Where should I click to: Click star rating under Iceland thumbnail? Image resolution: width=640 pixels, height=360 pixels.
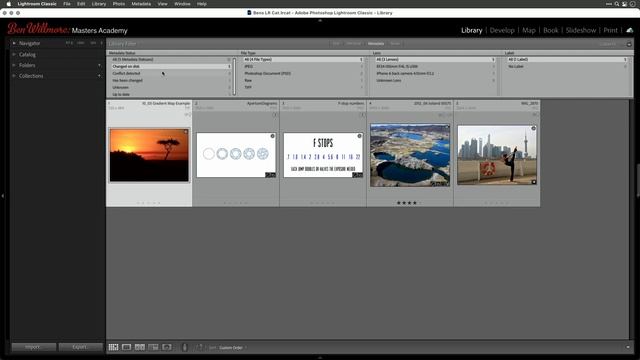[409, 203]
